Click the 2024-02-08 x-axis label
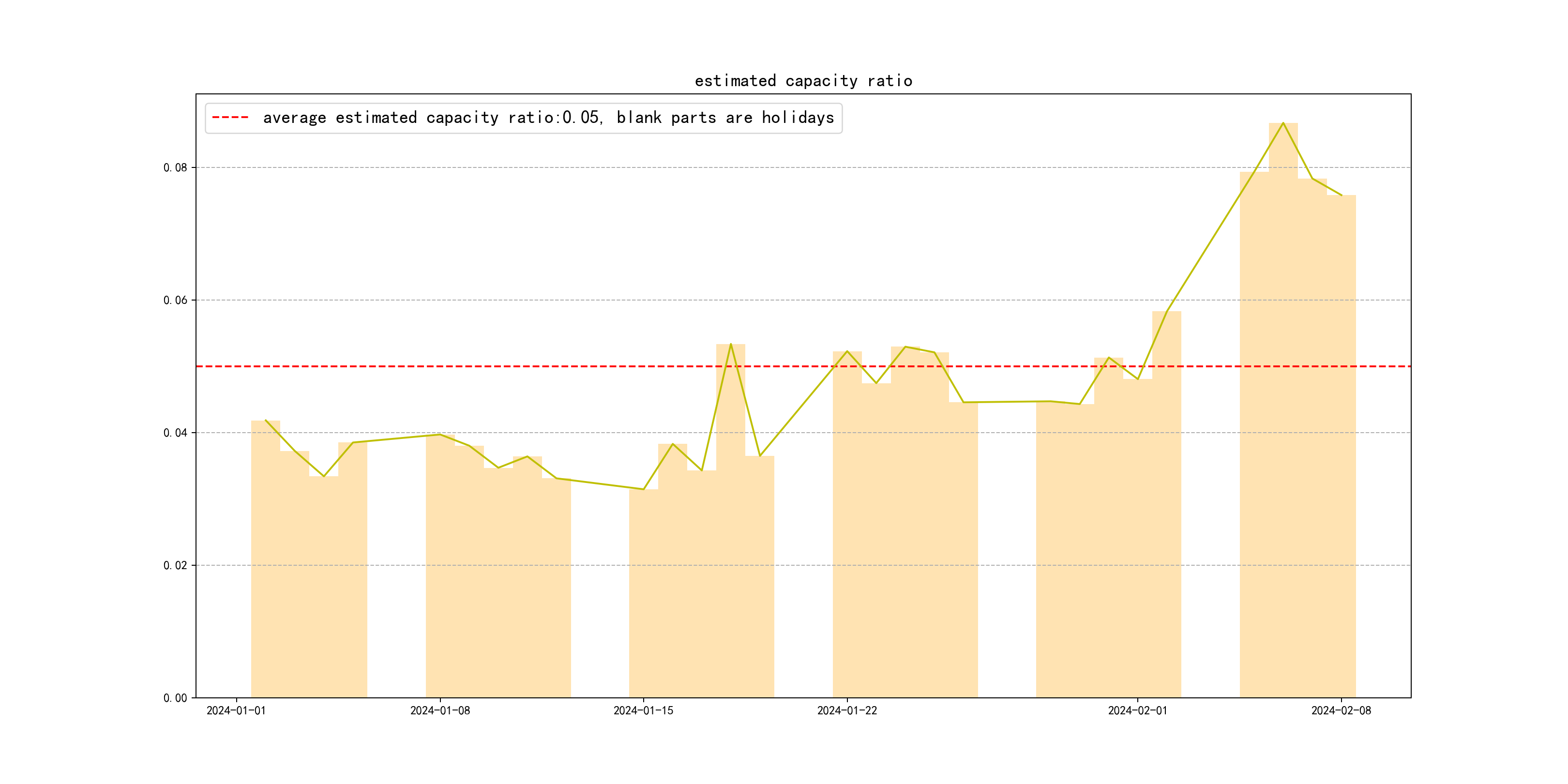Image resolution: width=1568 pixels, height=784 pixels. click(1341, 710)
